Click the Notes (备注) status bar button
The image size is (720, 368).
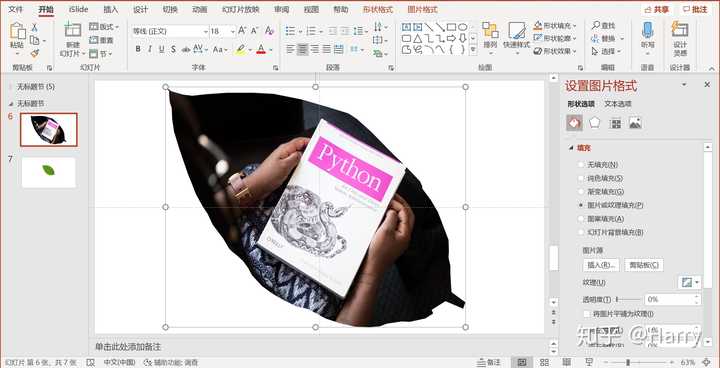pyautogui.click(x=489, y=362)
